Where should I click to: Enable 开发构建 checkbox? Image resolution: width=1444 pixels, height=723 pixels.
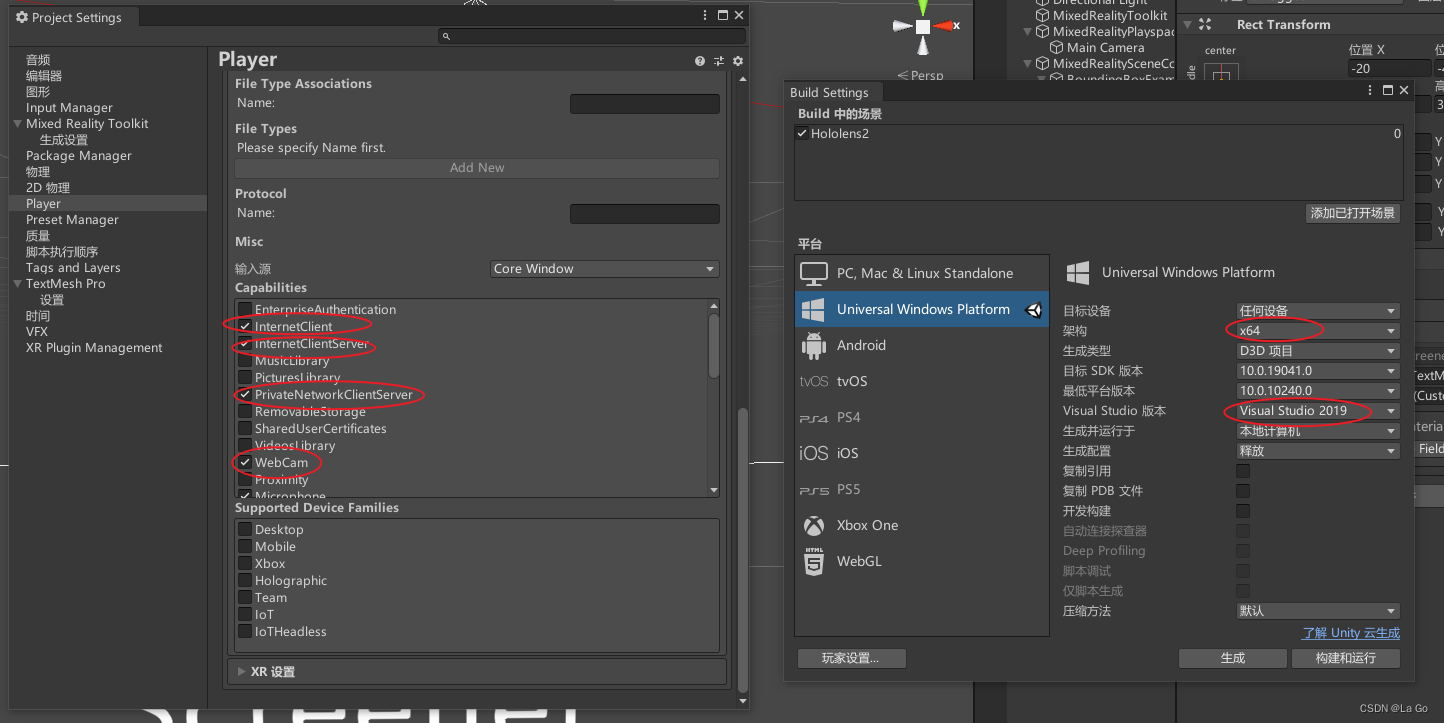1243,511
